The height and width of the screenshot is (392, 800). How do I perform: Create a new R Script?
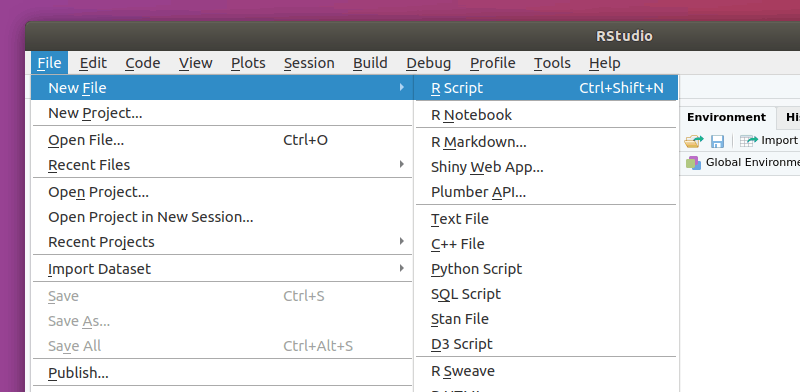(546, 88)
